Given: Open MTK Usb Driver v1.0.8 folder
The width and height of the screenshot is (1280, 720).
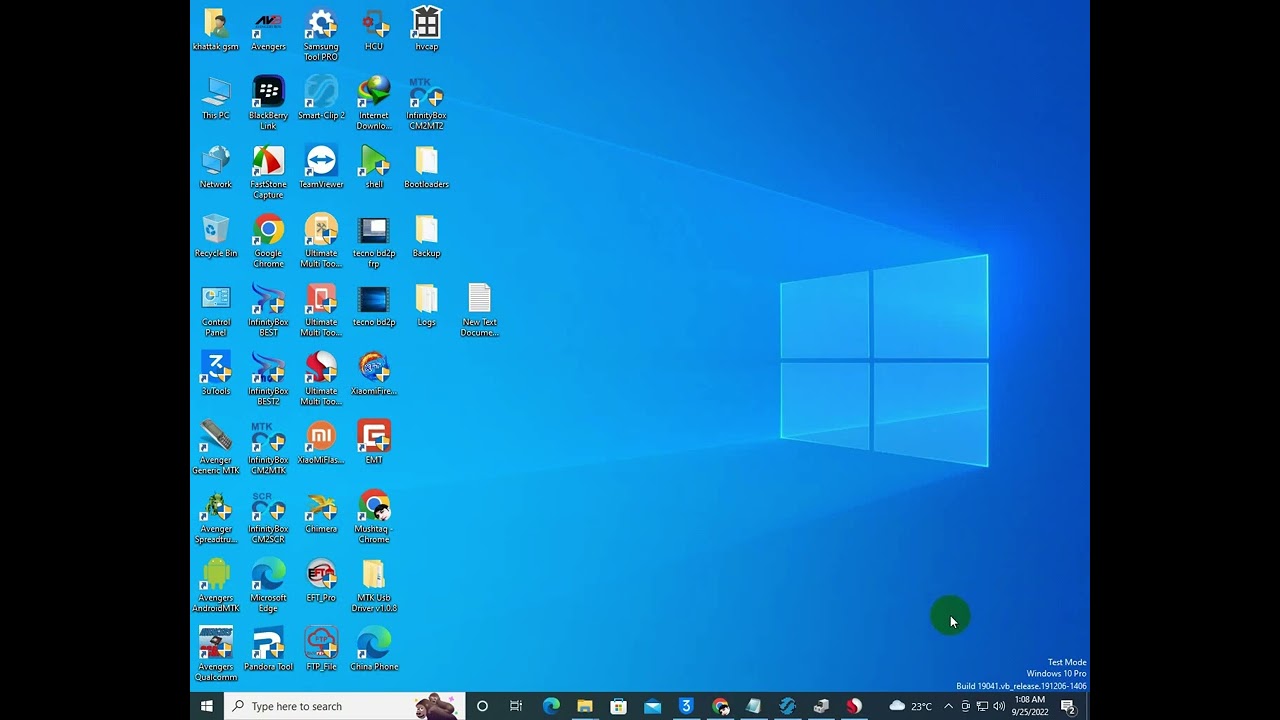Looking at the screenshot, I should click(374, 586).
